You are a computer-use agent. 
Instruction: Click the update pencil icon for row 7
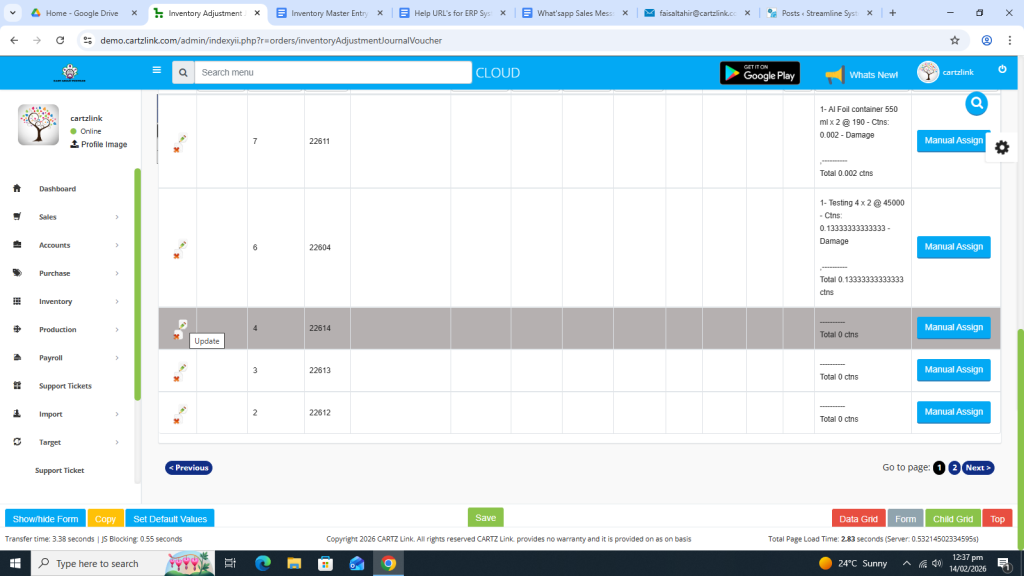click(x=182, y=138)
